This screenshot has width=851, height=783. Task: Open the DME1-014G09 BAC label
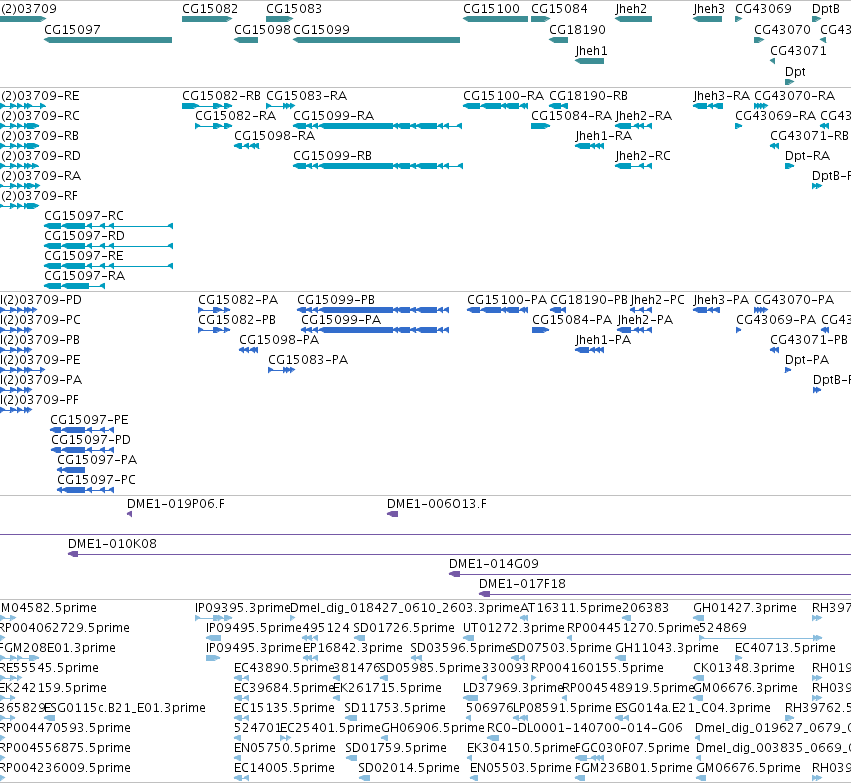tap(493, 564)
